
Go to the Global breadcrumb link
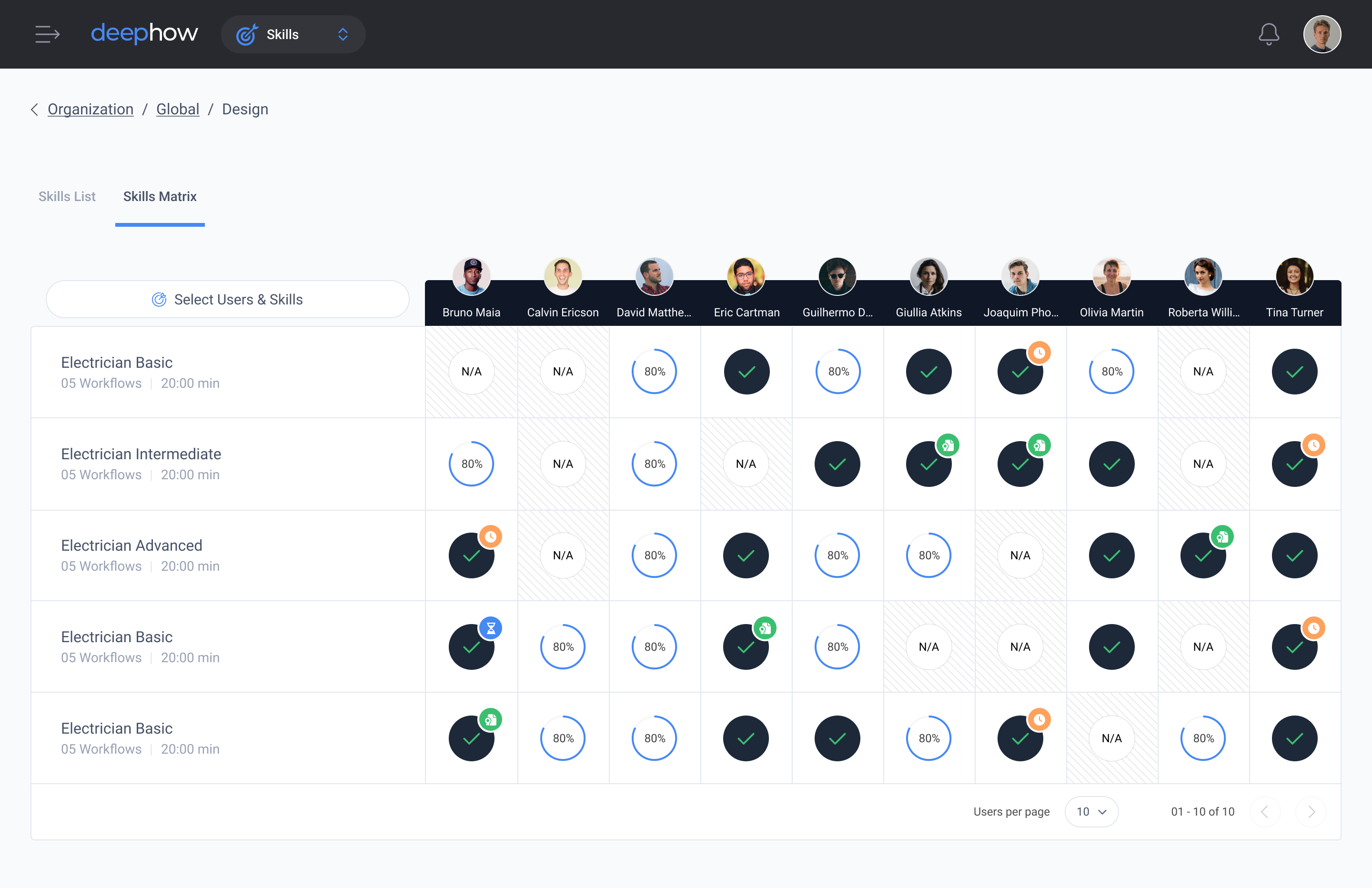coord(178,109)
